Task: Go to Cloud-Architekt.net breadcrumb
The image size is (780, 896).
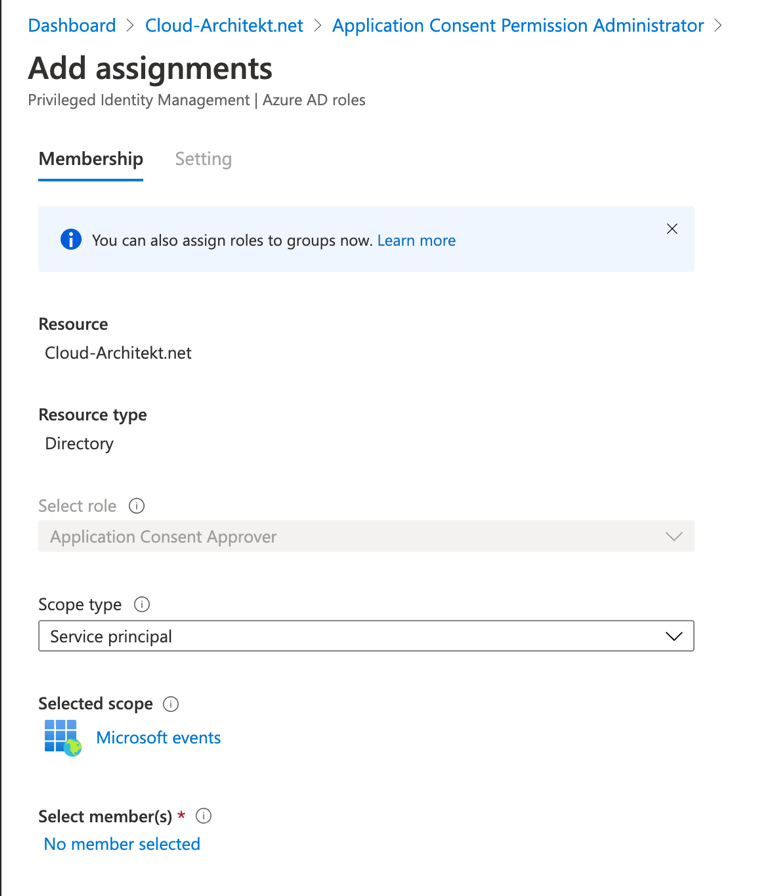Action: pyautogui.click(x=224, y=26)
